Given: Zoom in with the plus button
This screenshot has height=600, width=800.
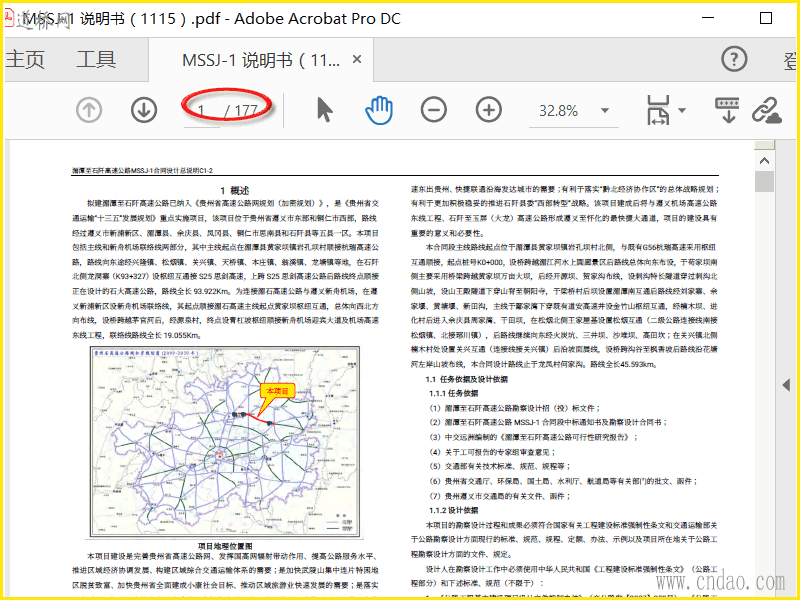Looking at the screenshot, I should pos(489,110).
